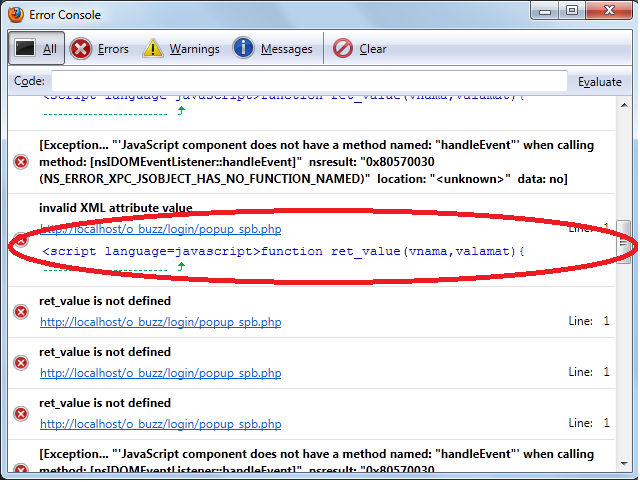
Task: Open popup_spb.php link under invalid XML attribute value
Action: pos(161,229)
